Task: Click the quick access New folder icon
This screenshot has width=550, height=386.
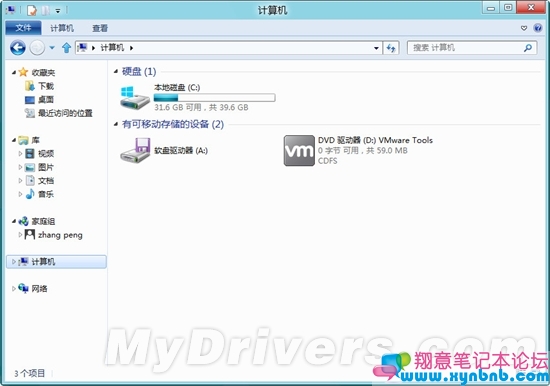Action: click(45, 10)
